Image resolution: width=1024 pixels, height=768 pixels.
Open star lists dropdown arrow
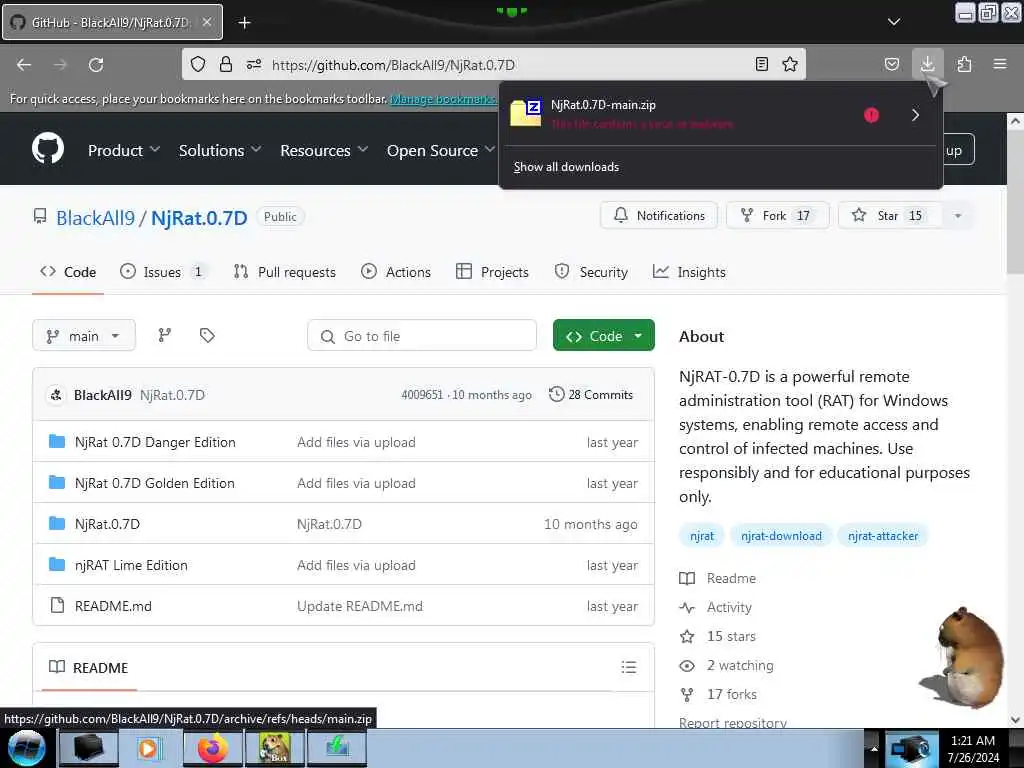click(958, 216)
